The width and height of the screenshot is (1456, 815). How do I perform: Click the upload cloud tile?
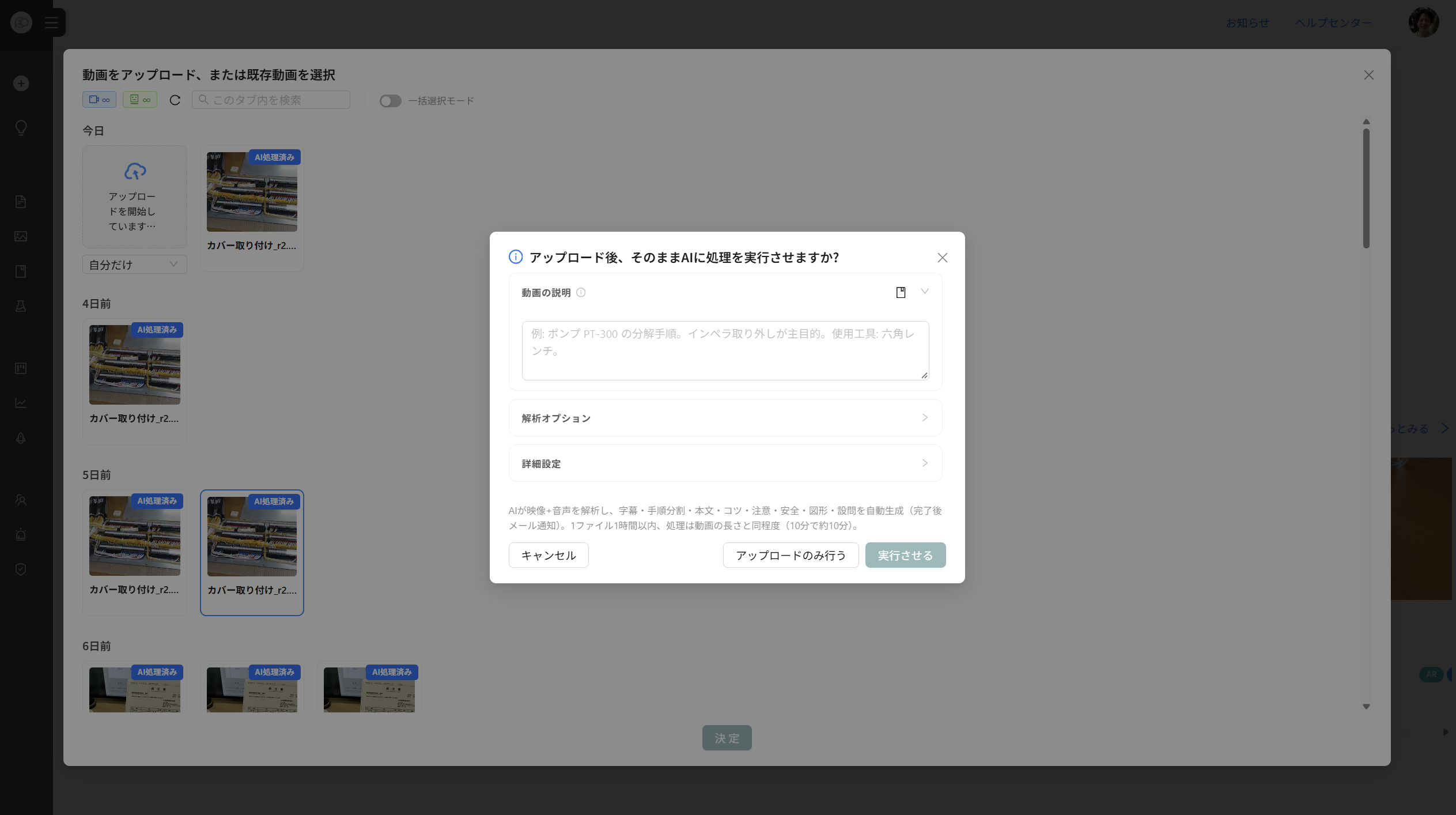134,197
